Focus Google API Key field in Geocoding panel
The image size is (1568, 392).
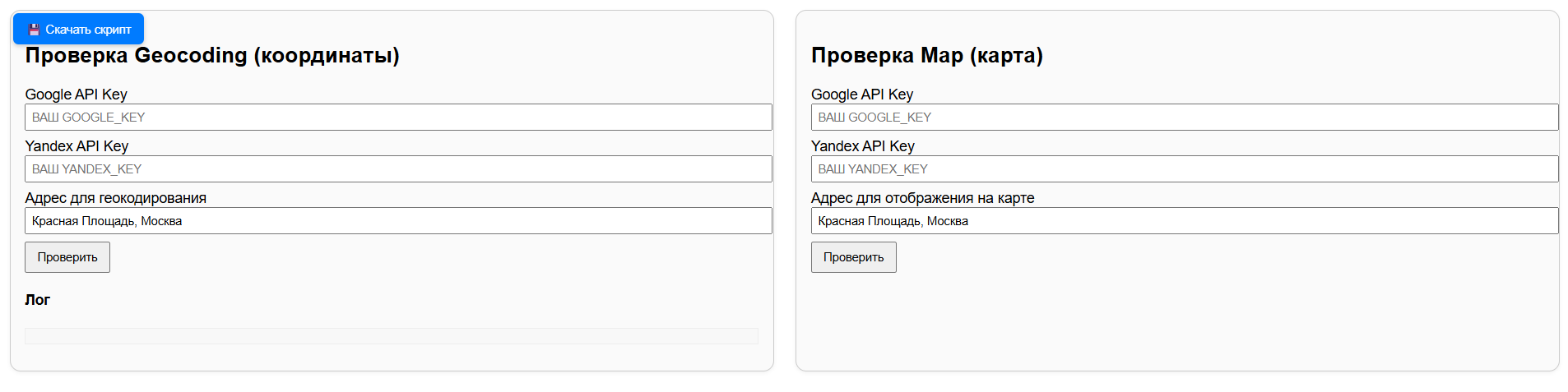[398, 118]
